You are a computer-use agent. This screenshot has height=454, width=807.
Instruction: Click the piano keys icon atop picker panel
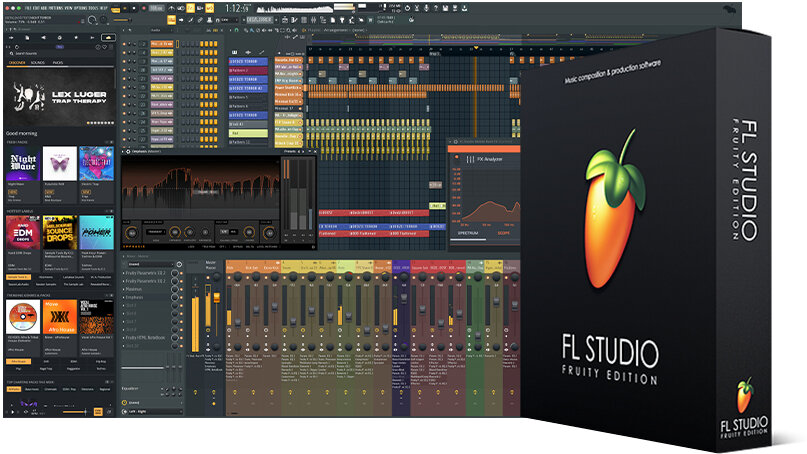point(234,52)
